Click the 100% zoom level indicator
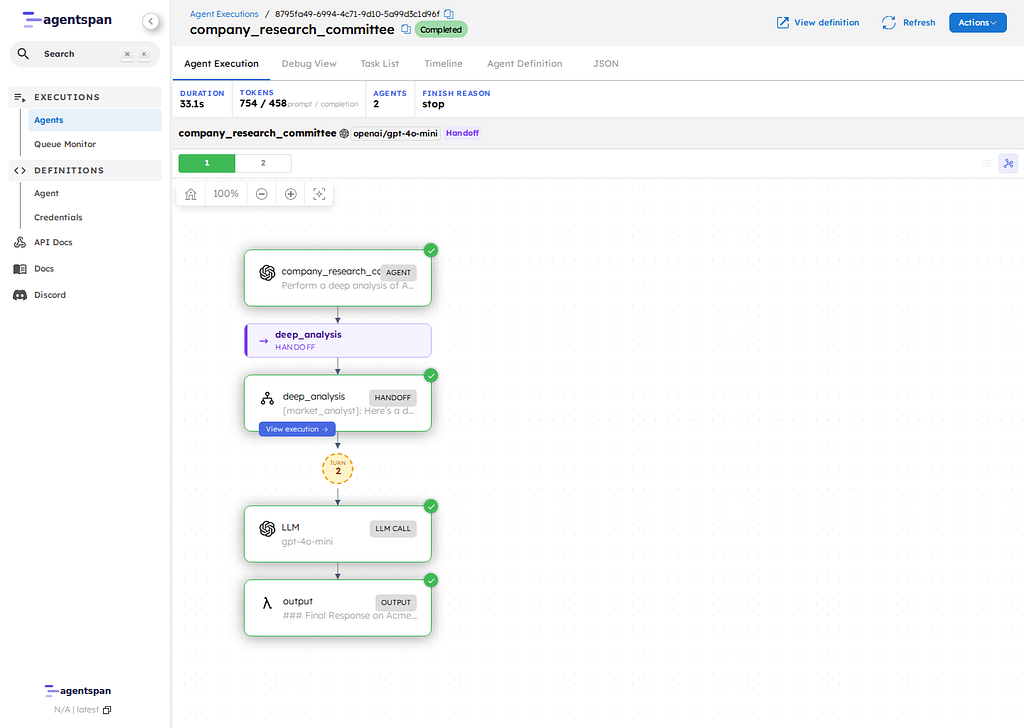 [x=226, y=194]
